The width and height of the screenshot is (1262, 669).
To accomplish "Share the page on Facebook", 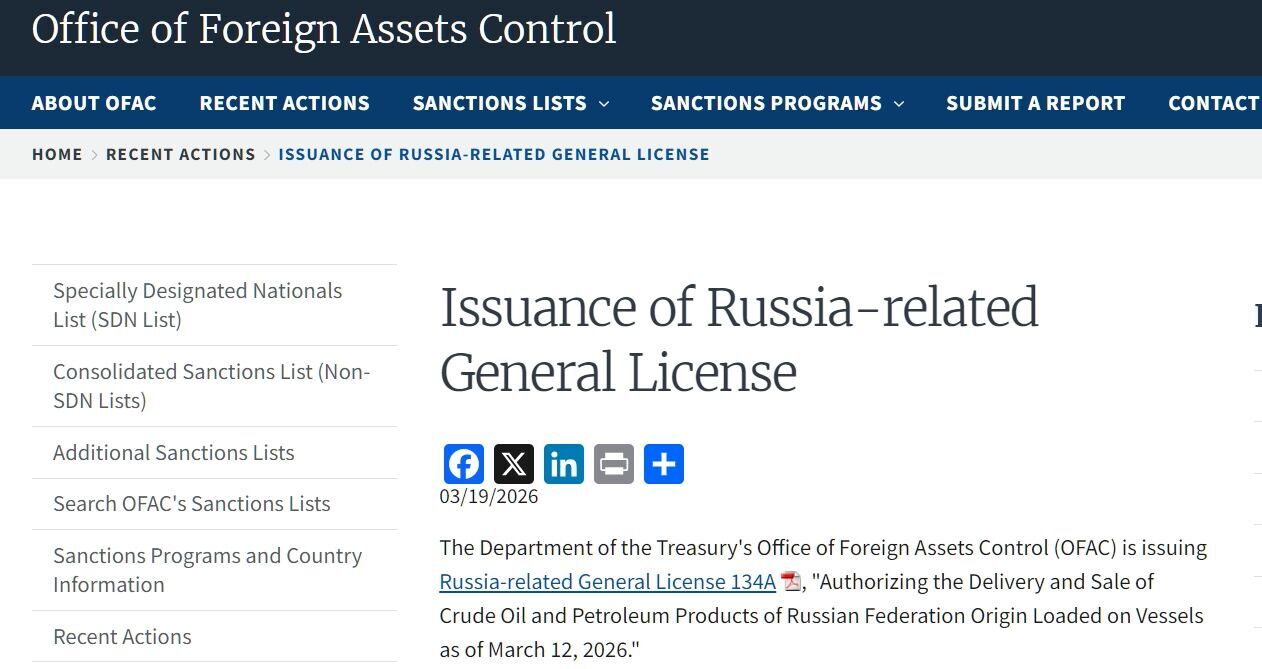I will (463, 463).
